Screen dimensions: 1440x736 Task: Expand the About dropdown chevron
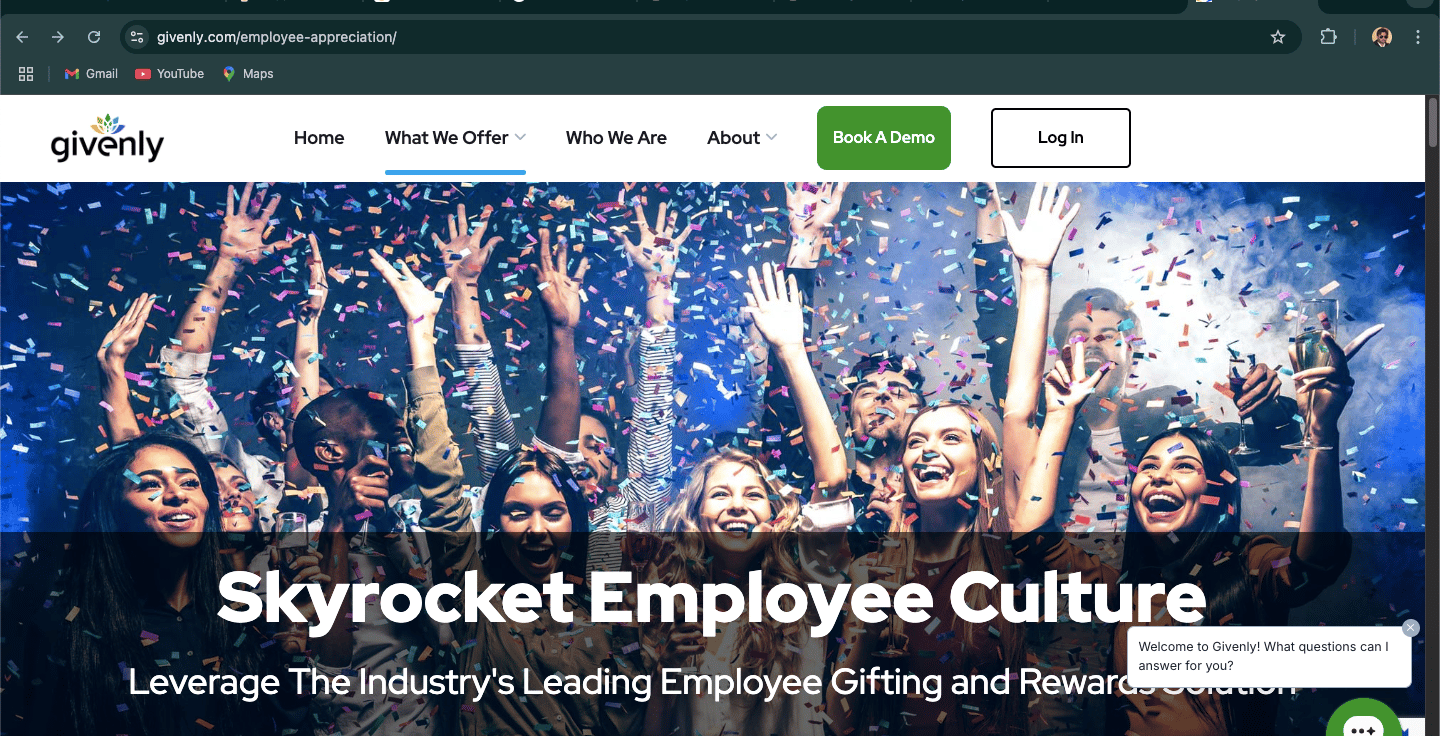click(771, 138)
